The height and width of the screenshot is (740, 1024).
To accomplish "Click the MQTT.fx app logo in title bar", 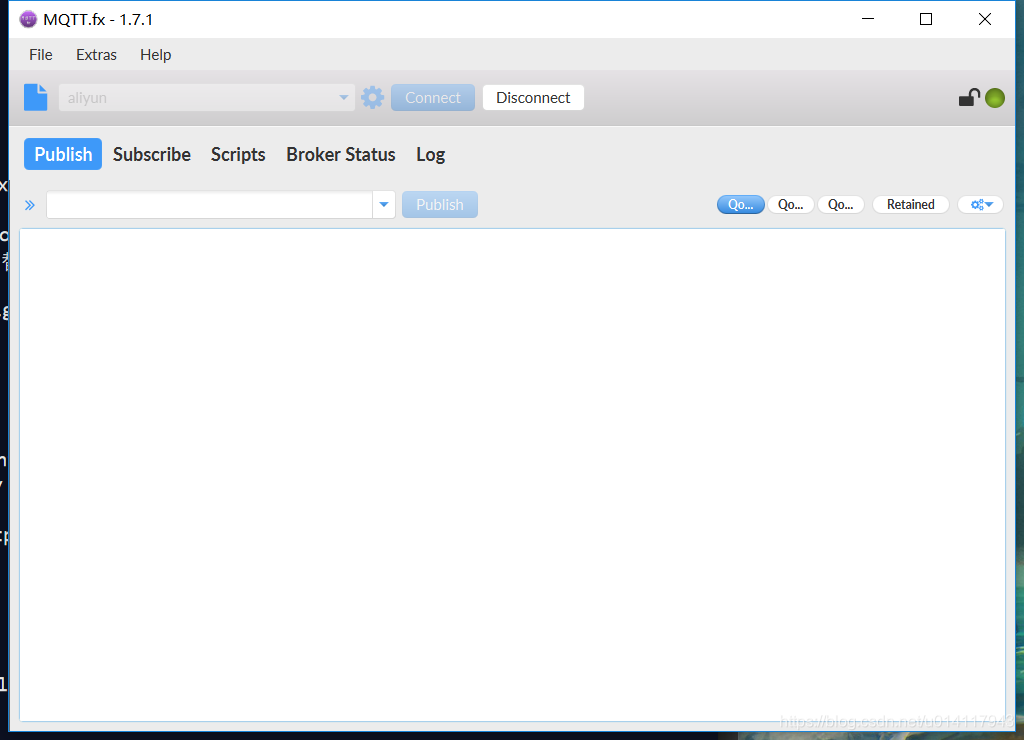I will (x=28, y=19).
